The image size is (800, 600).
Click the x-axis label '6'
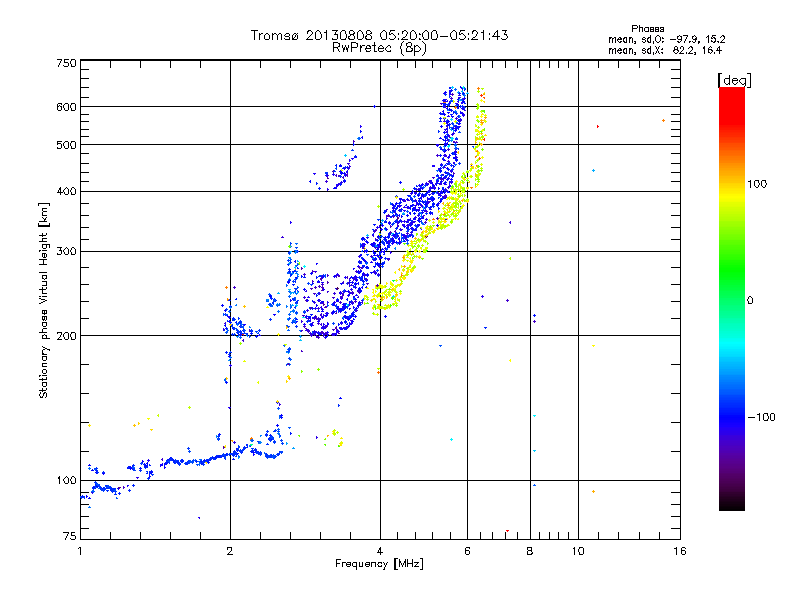click(x=467, y=551)
